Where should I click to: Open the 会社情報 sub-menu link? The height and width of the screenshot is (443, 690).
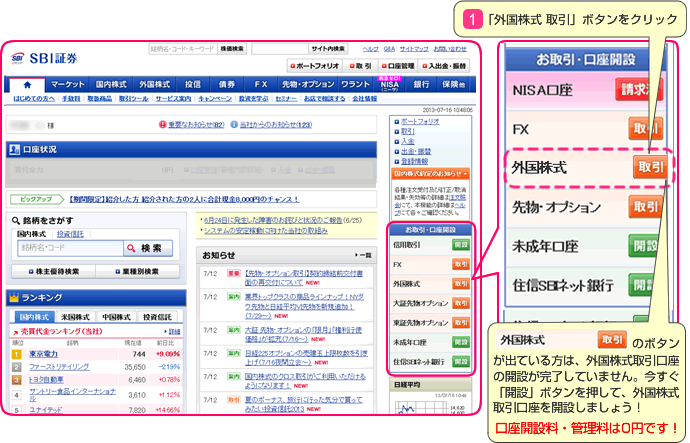point(364,99)
